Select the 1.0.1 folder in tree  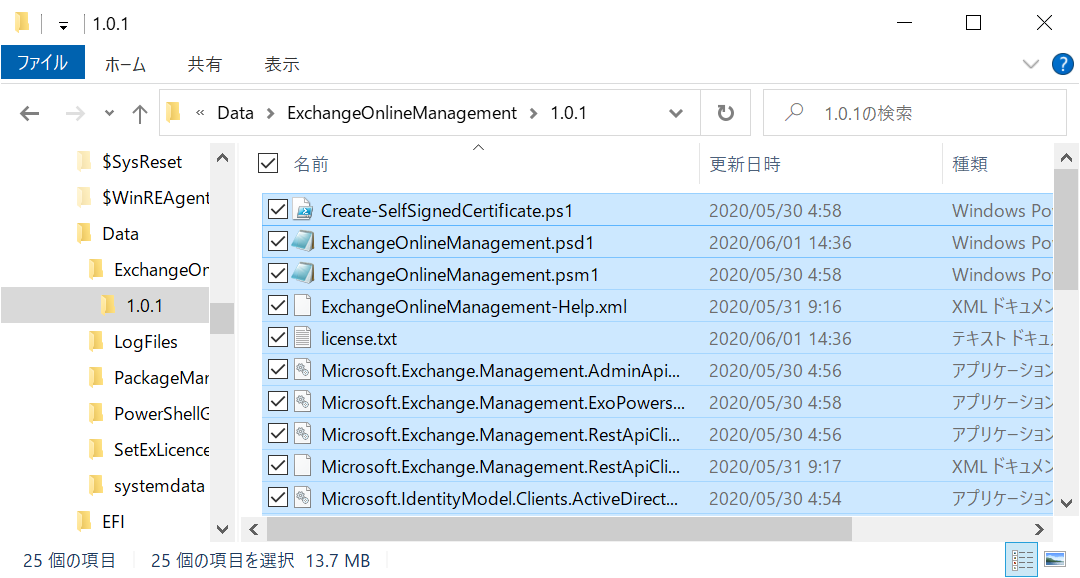(105, 305)
